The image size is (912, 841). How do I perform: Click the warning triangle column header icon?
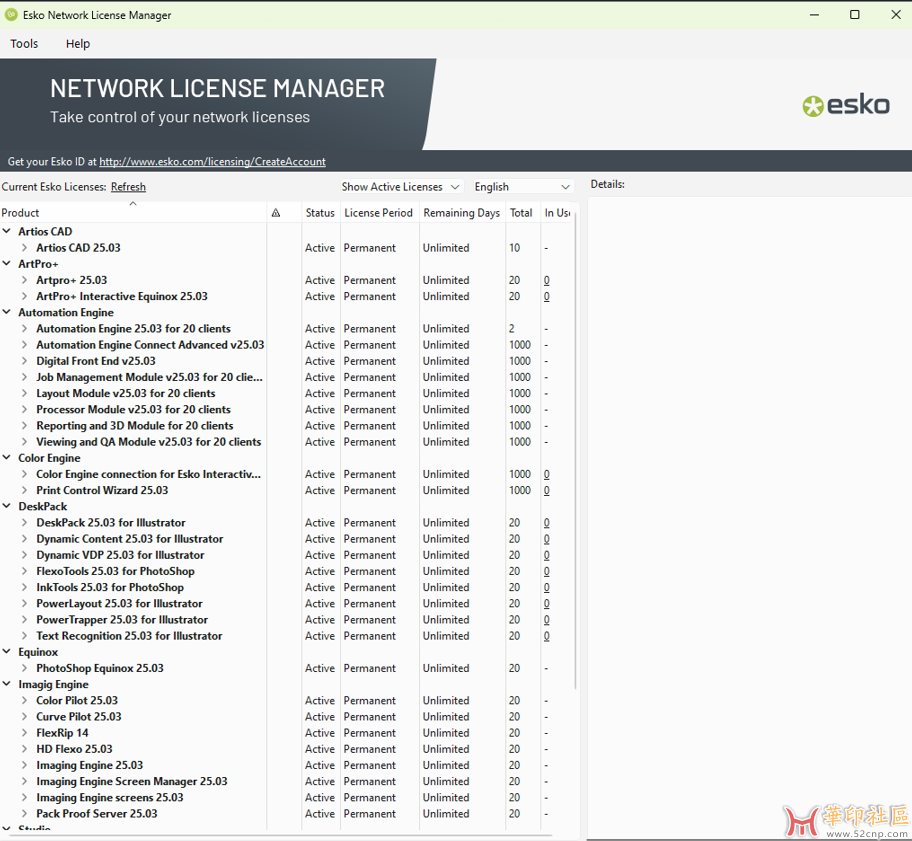[x=276, y=213]
